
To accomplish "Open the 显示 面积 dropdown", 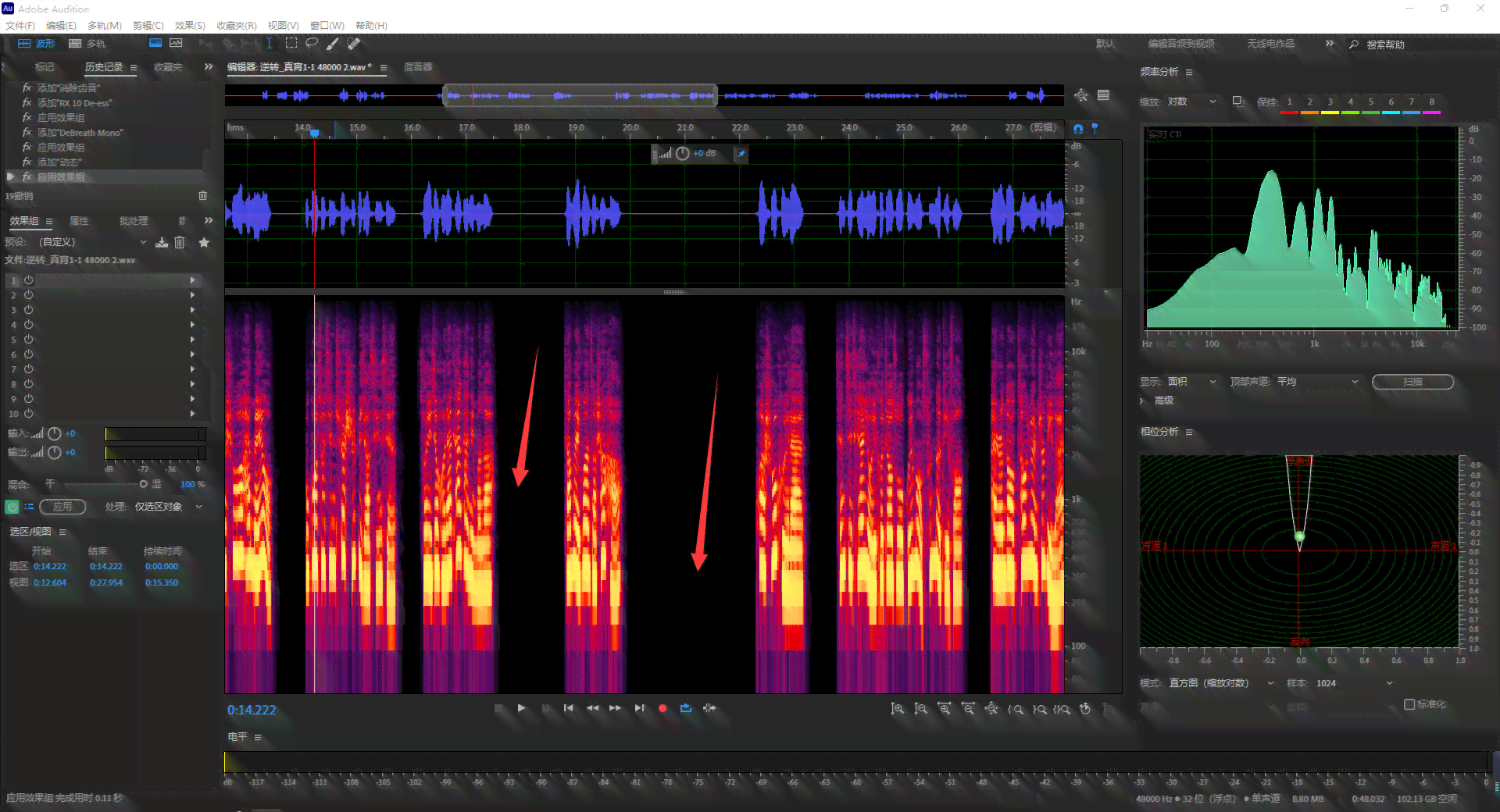I will tap(1192, 382).
